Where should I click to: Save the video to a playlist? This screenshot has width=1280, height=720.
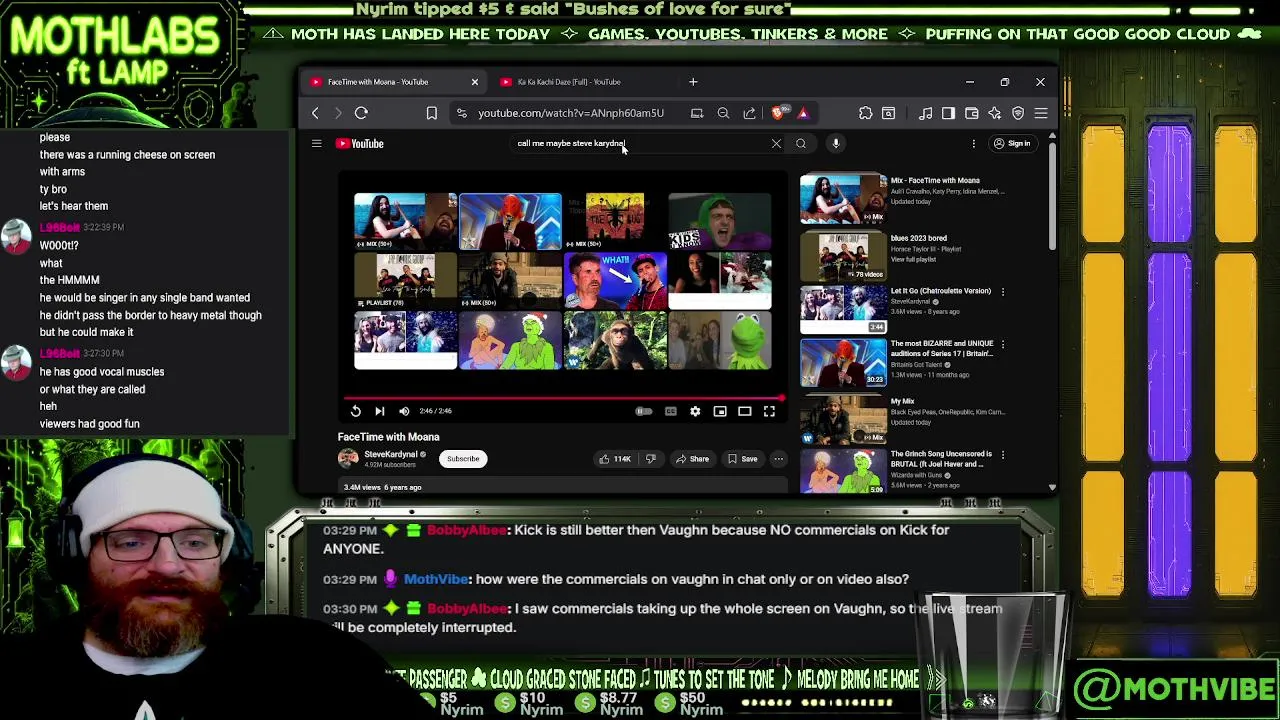point(742,459)
